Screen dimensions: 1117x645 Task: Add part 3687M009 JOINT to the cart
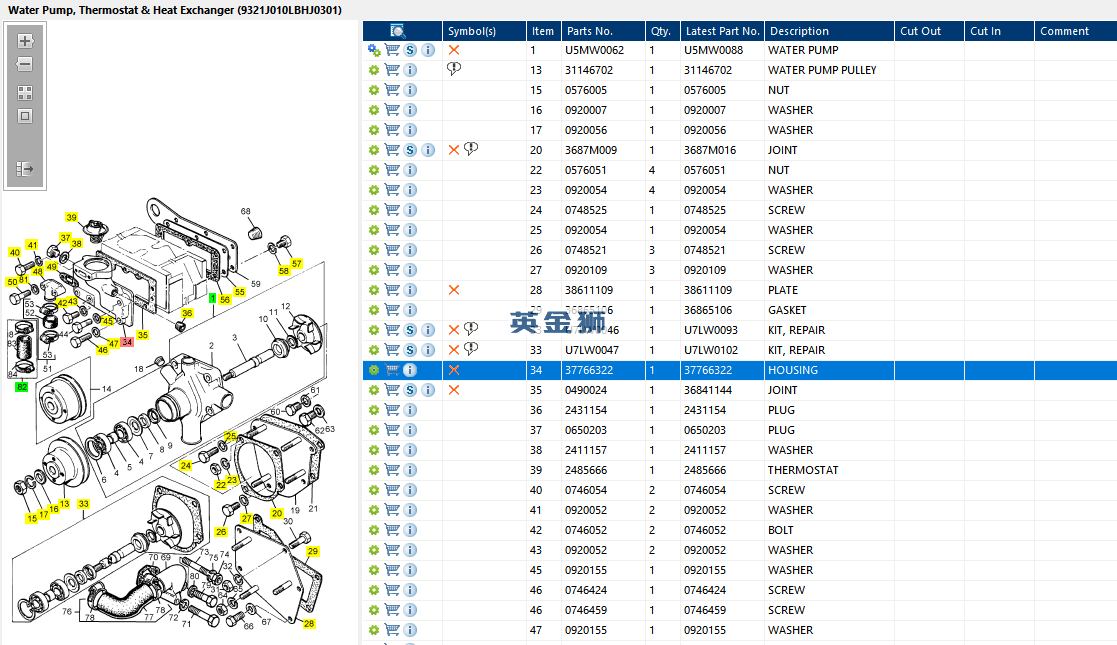(392, 150)
